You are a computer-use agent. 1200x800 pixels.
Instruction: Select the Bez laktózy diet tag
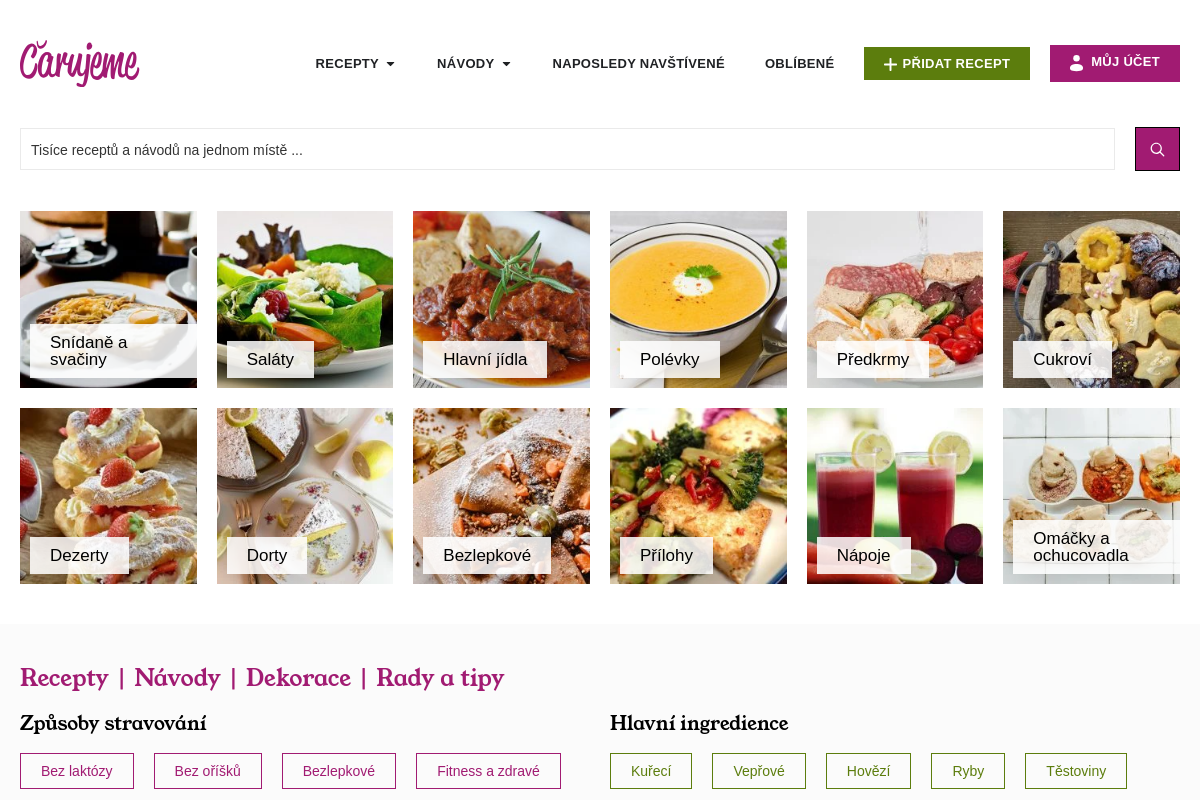tap(77, 771)
